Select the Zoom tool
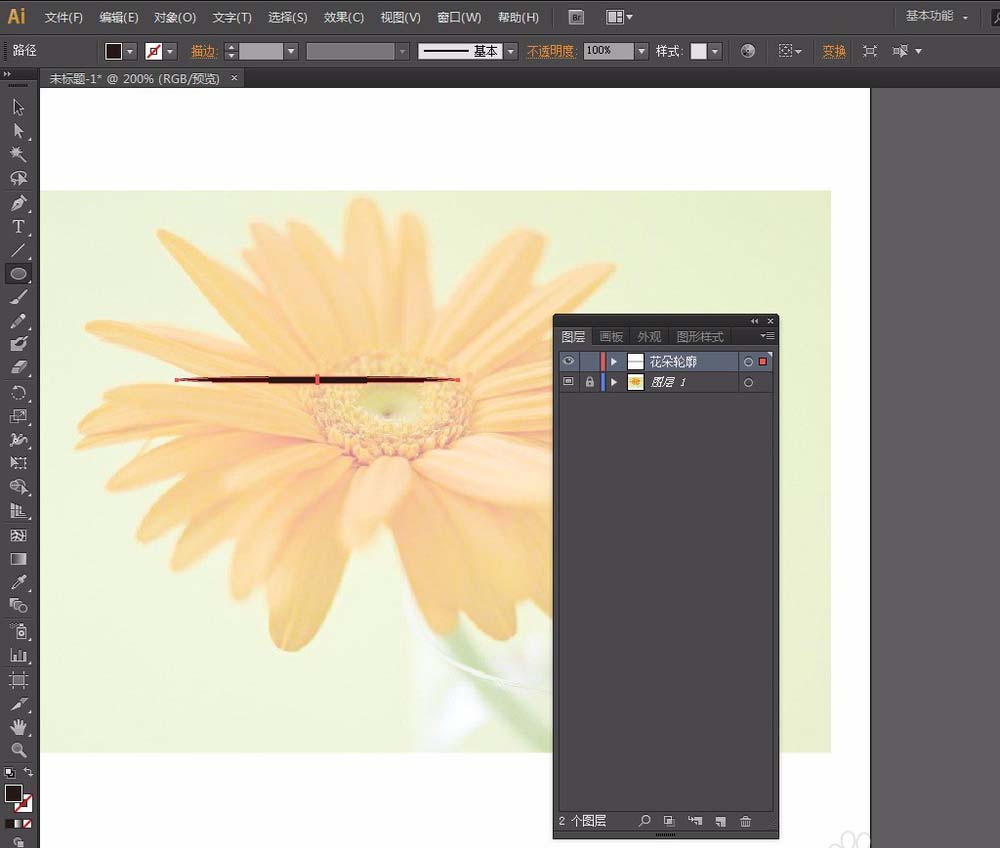The width and height of the screenshot is (1000, 848). pos(18,750)
